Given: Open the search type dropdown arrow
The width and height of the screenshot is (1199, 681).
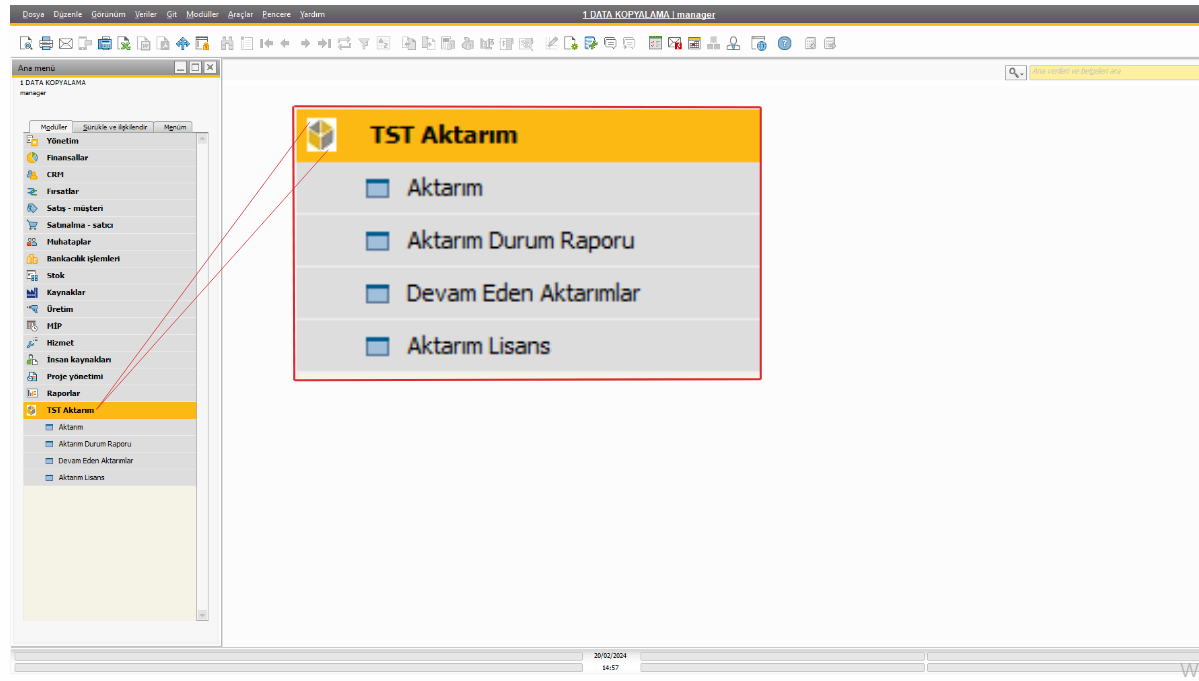Looking at the screenshot, I should point(1016,72).
